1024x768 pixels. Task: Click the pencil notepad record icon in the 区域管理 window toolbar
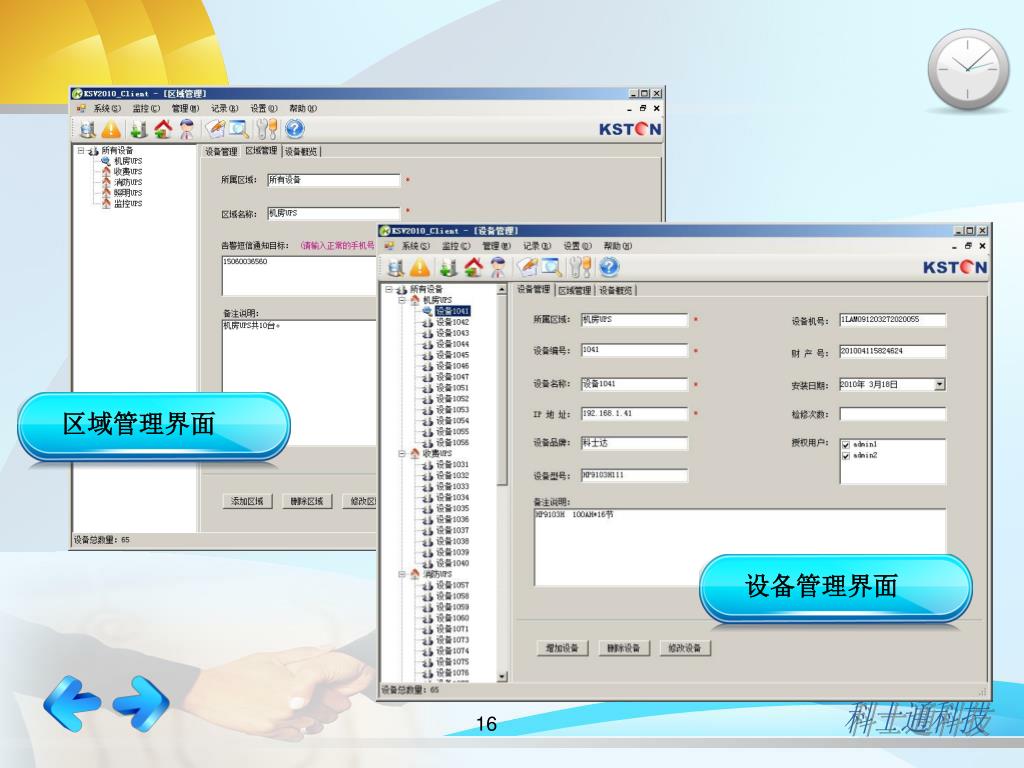coord(216,129)
